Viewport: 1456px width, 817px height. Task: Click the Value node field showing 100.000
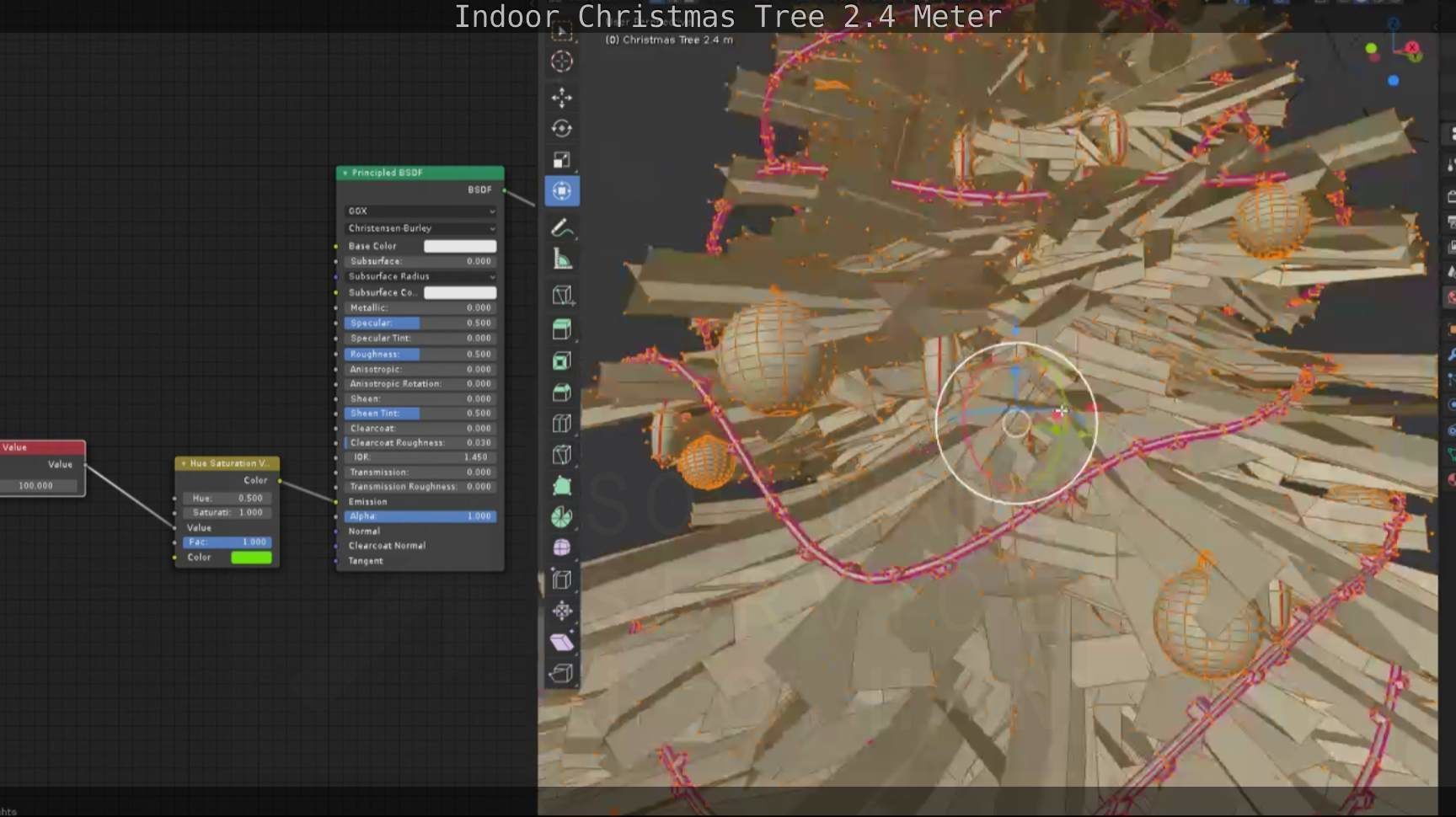point(39,486)
